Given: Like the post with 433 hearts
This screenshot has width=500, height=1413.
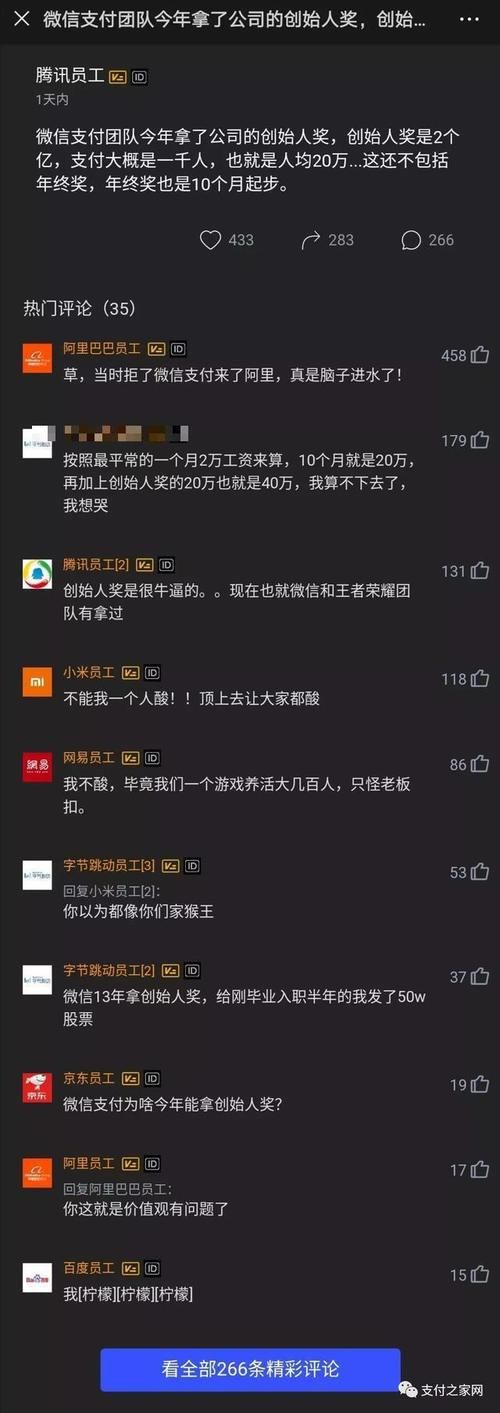Looking at the screenshot, I should pyautogui.click(x=210, y=240).
